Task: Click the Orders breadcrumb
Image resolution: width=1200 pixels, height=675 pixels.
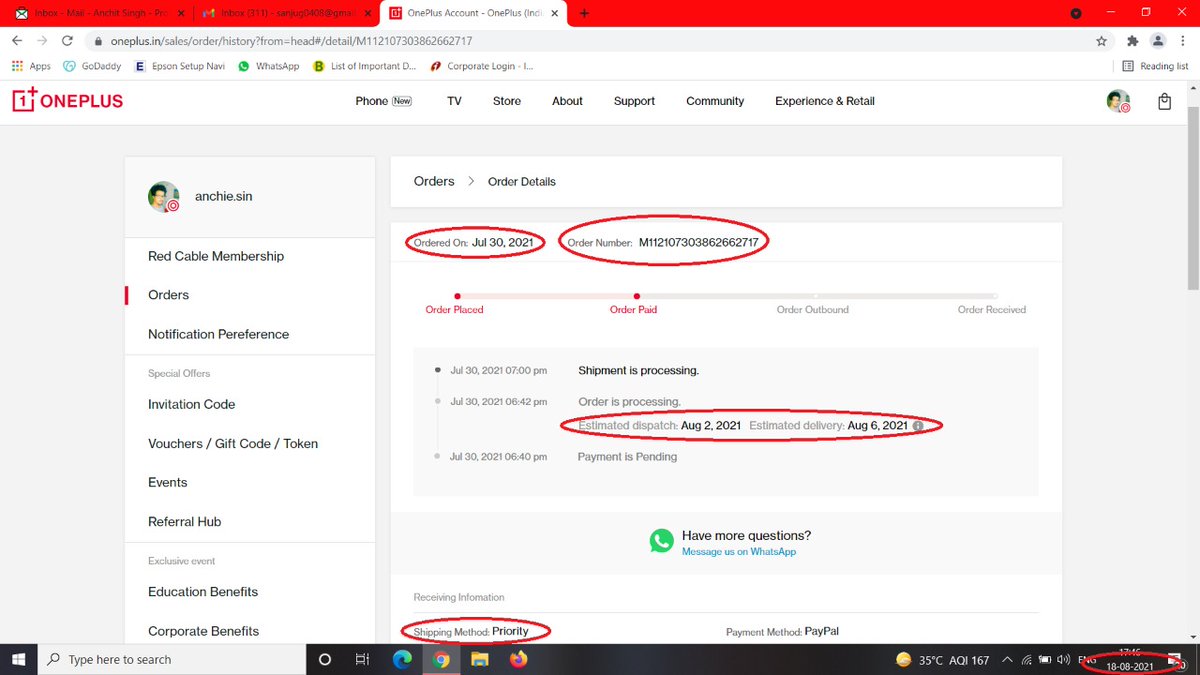Action: coord(434,181)
